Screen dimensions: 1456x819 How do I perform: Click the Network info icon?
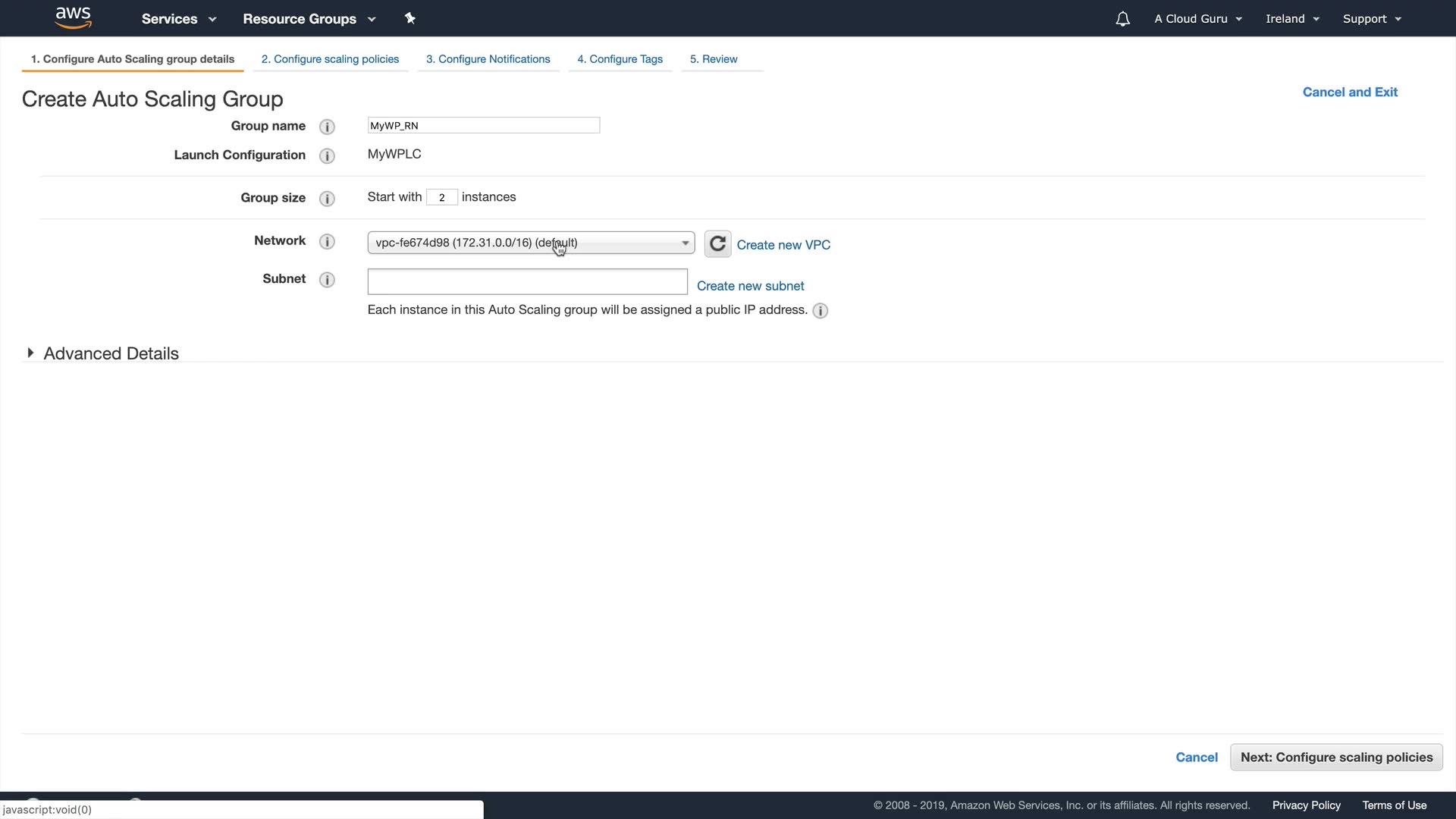tap(327, 241)
